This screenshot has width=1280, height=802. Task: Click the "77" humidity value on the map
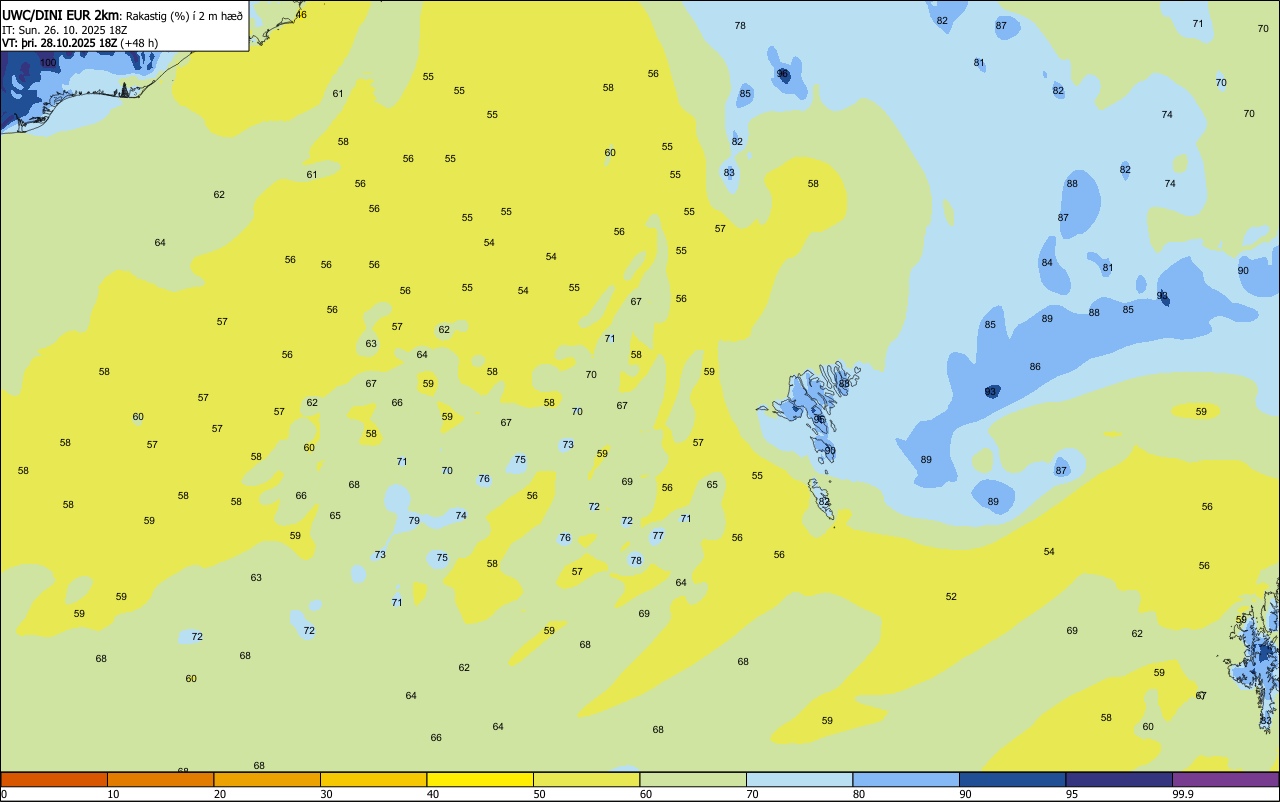(658, 536)
